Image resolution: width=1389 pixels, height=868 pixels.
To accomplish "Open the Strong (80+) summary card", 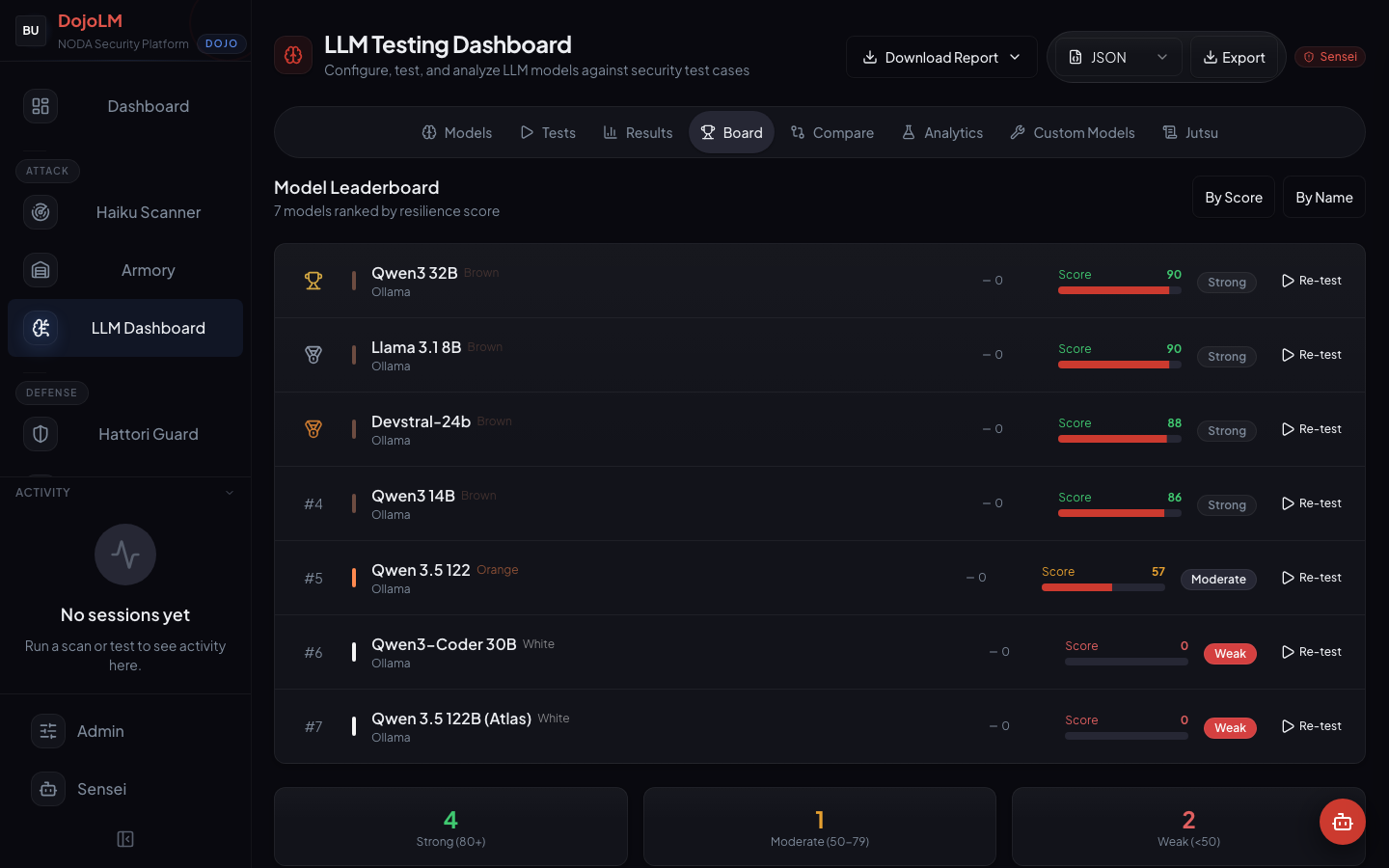I will pyautogui.click(x=450, y=827).
